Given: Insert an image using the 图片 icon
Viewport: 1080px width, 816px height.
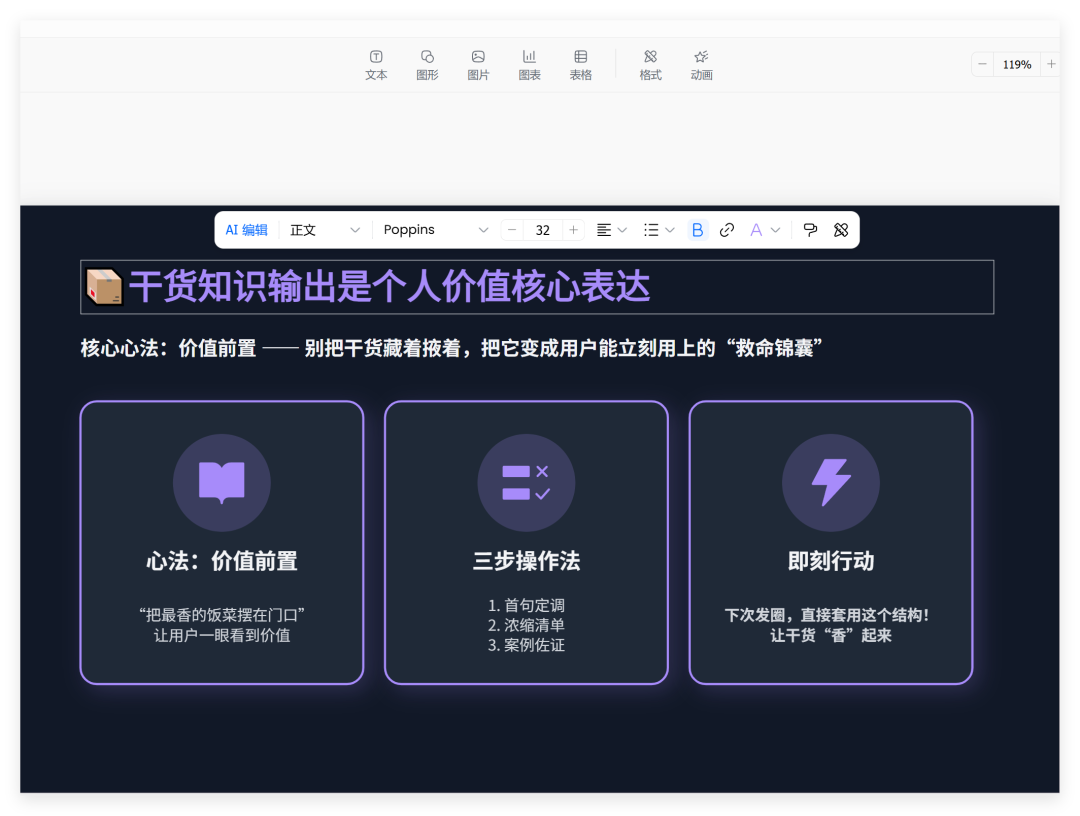Looking at the screenshot, I should (x=478, y=63).
